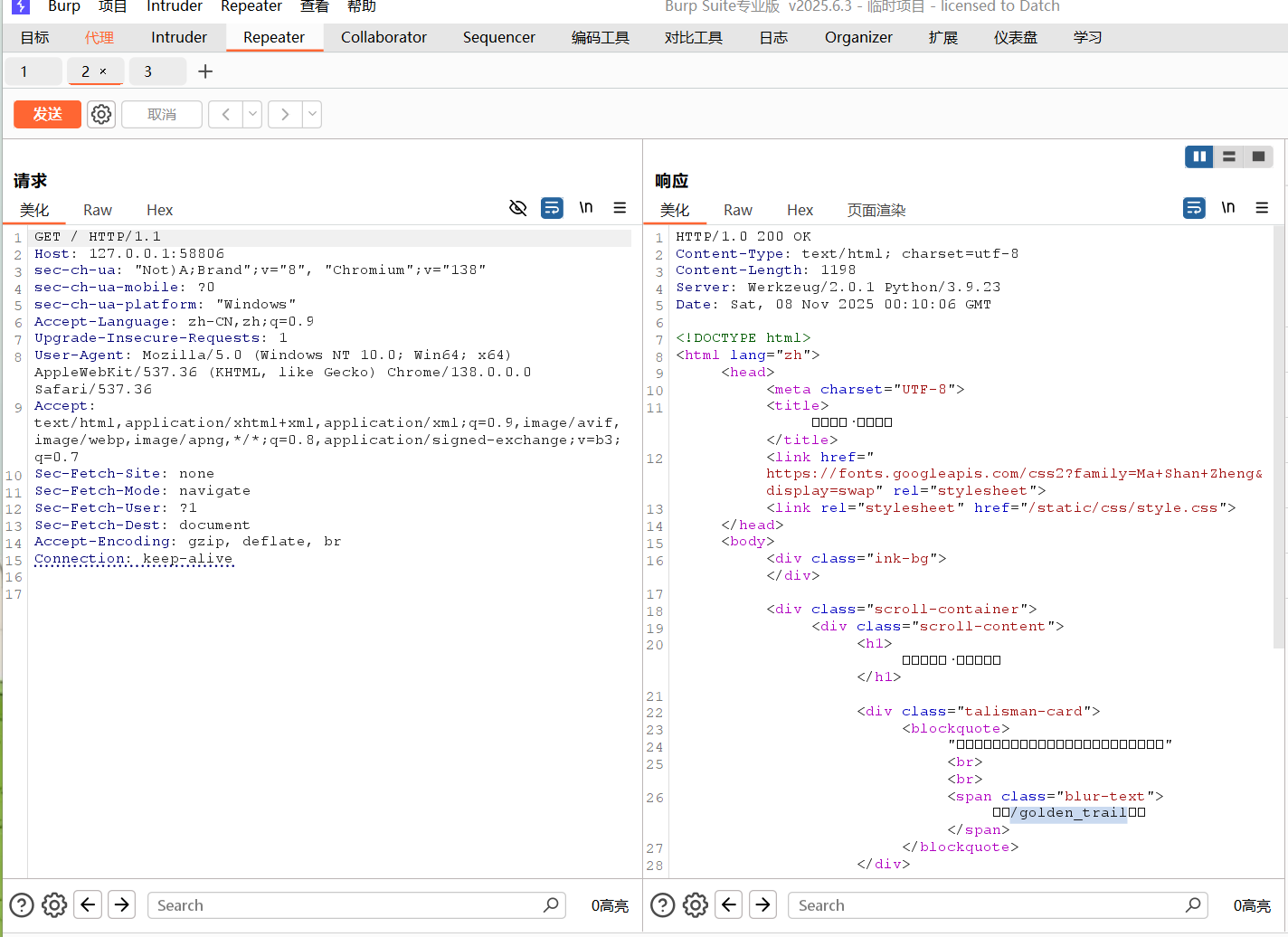Image resolution: width=1288 pixels, height=937 pixels.
Task: Add a new Repeater tab with plus
Action: (x=205, y=71)
